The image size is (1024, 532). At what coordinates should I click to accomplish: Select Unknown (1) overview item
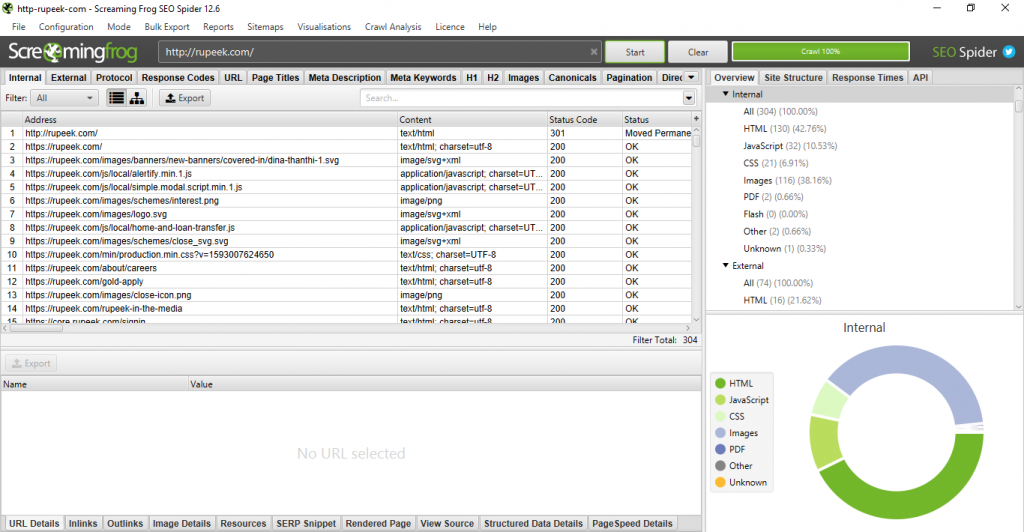(784, 249)
